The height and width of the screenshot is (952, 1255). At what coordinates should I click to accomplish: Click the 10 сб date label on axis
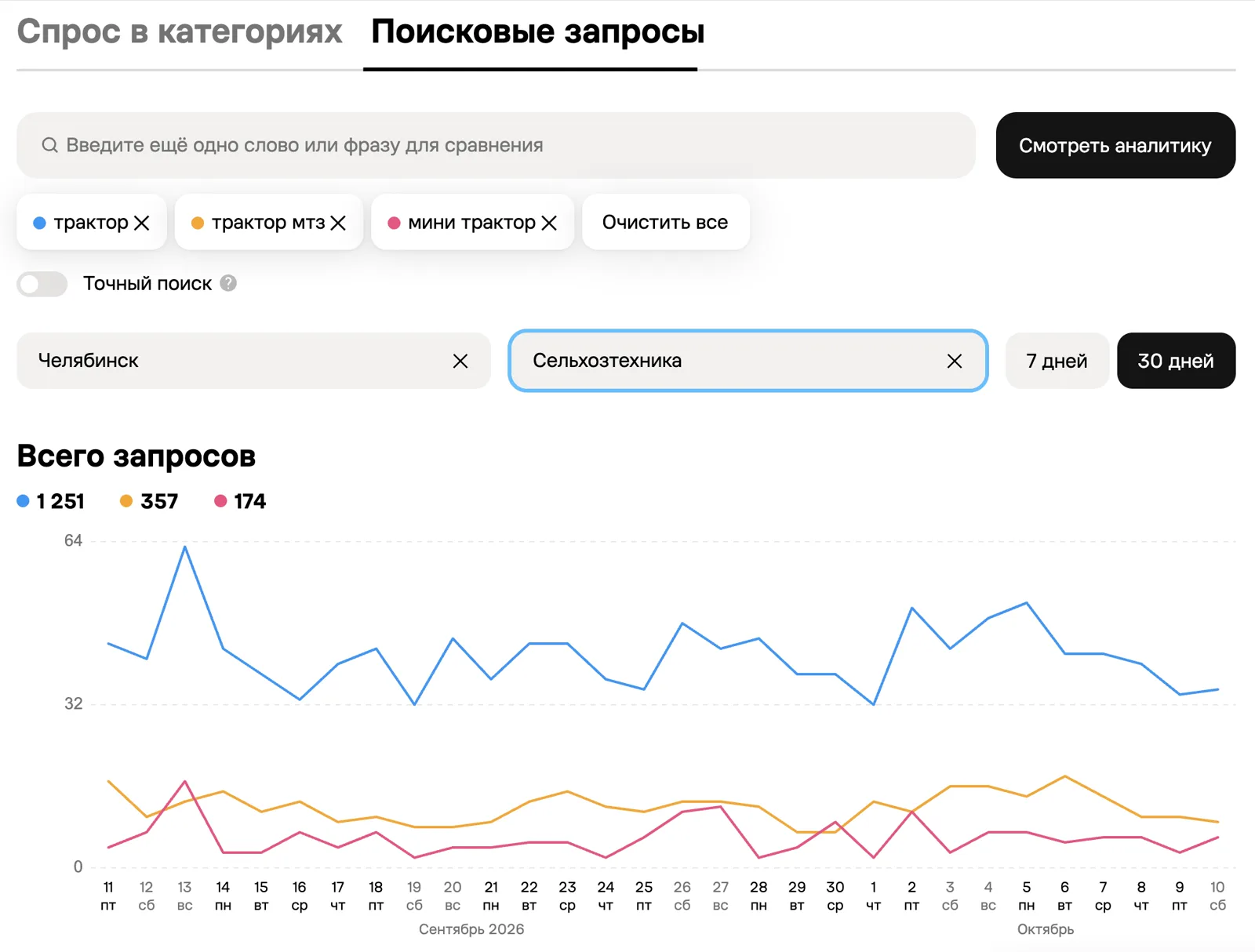point(1217,896)
